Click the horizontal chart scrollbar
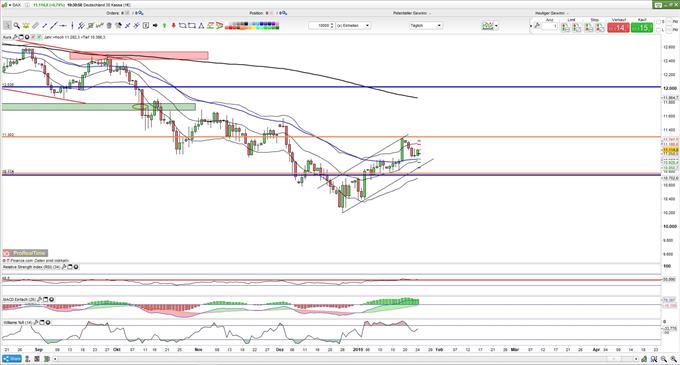Image resolution: width=680 pixels, height=365 pixels. 345,359
